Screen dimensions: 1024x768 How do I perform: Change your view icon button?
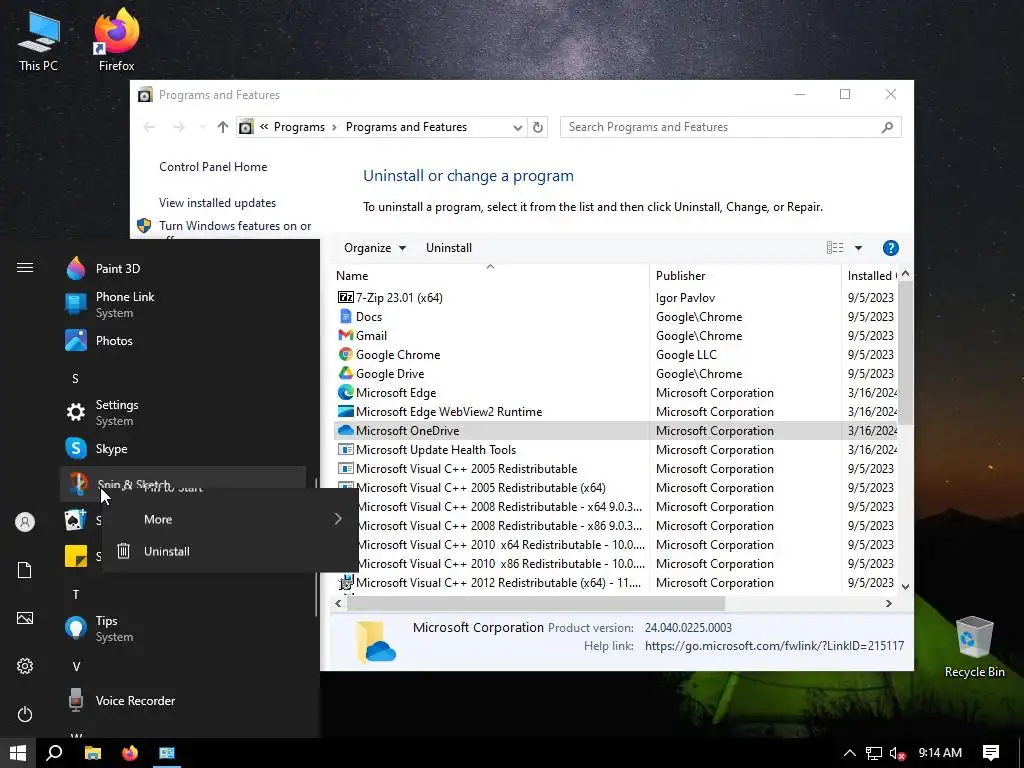point(835,248)
